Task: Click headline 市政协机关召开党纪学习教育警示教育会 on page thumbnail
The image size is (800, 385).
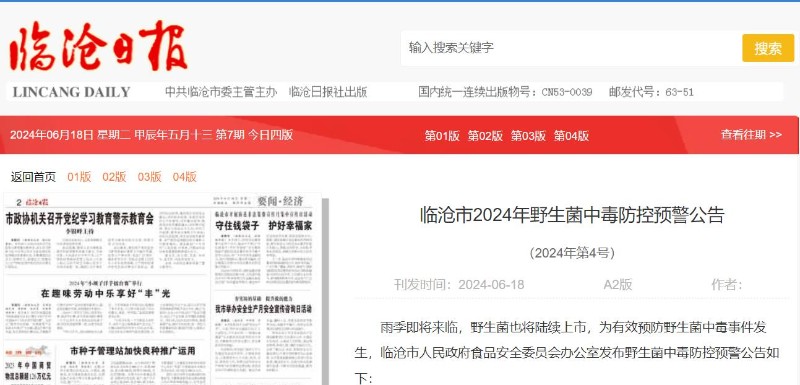Action: 80,220
